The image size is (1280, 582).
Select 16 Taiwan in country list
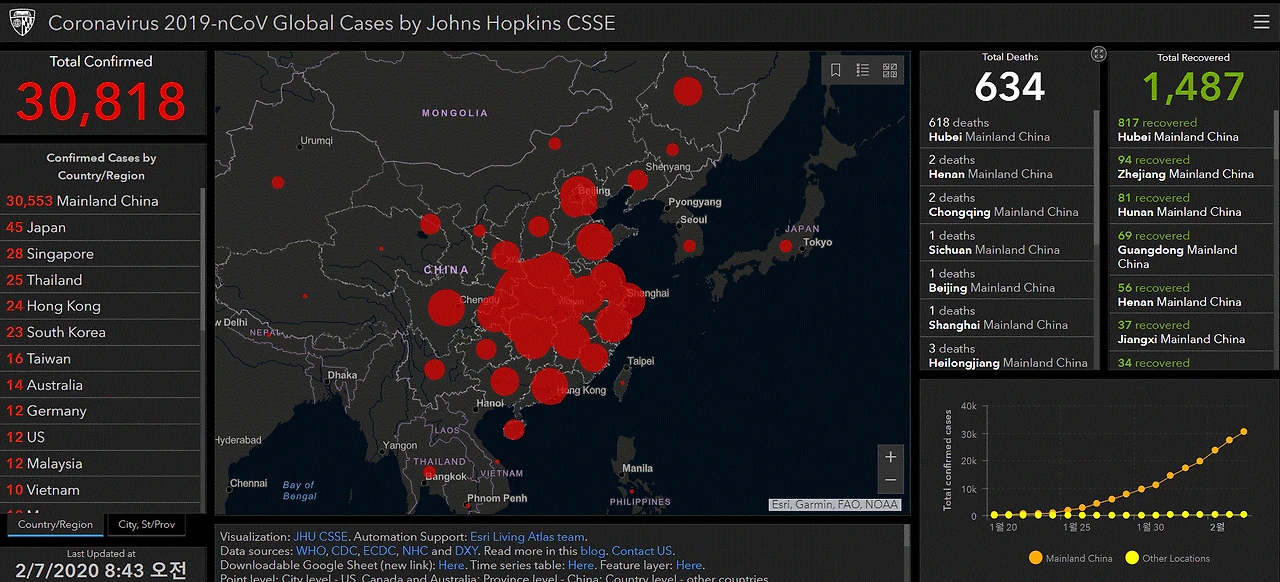101,358
